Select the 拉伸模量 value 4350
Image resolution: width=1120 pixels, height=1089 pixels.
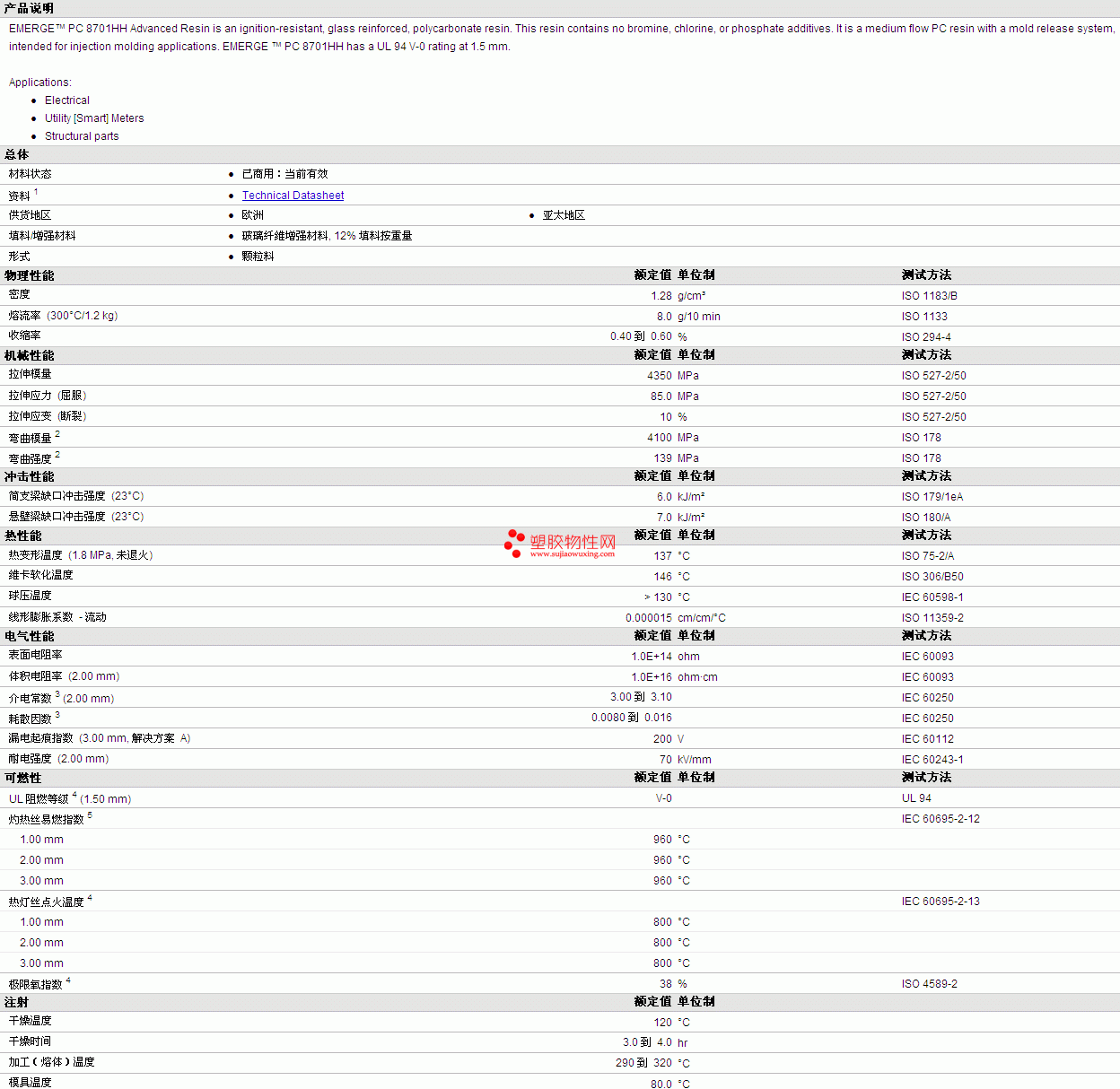pyautogui.click(x=660, y=376)
